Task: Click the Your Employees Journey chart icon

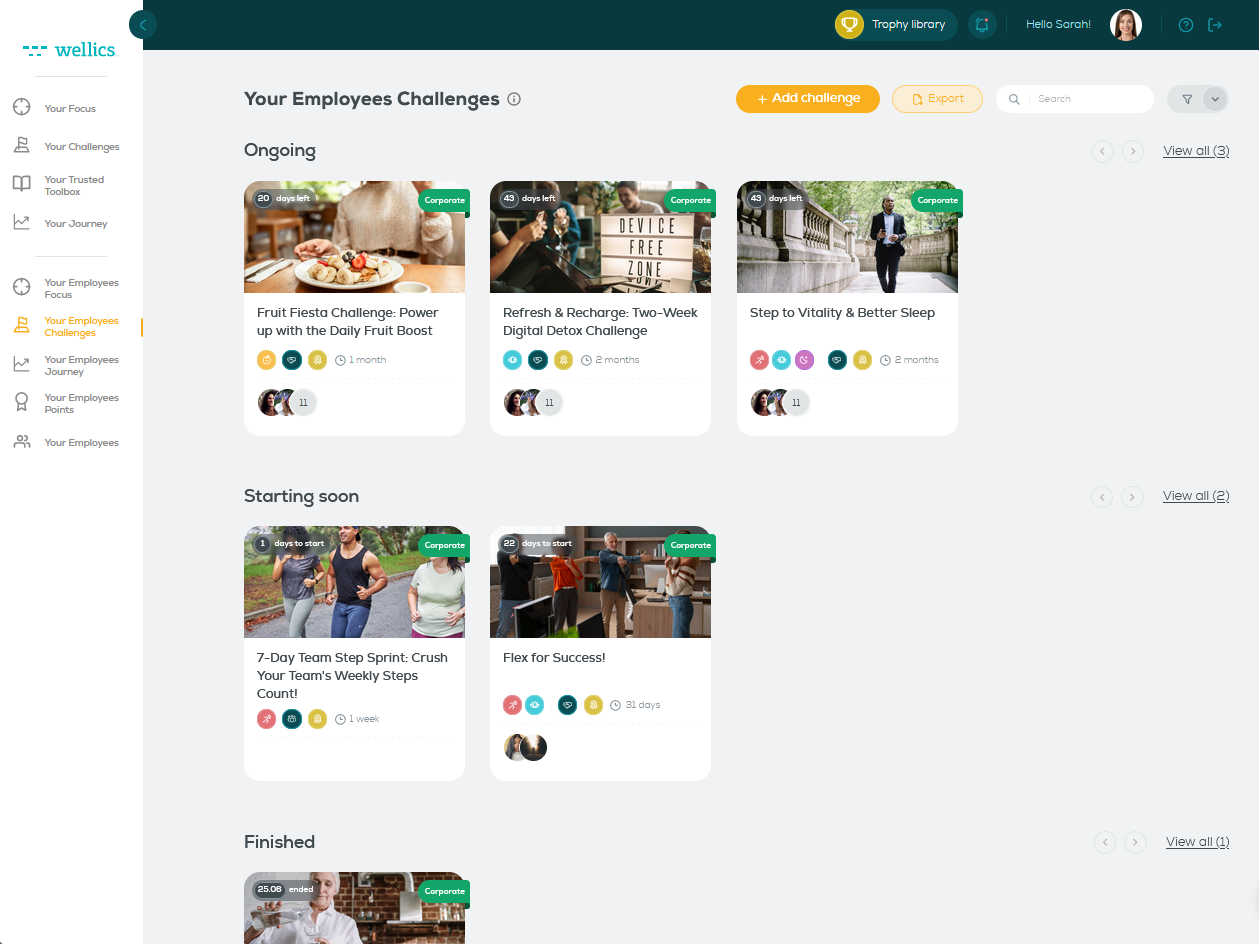Action: tap(22, 365)
